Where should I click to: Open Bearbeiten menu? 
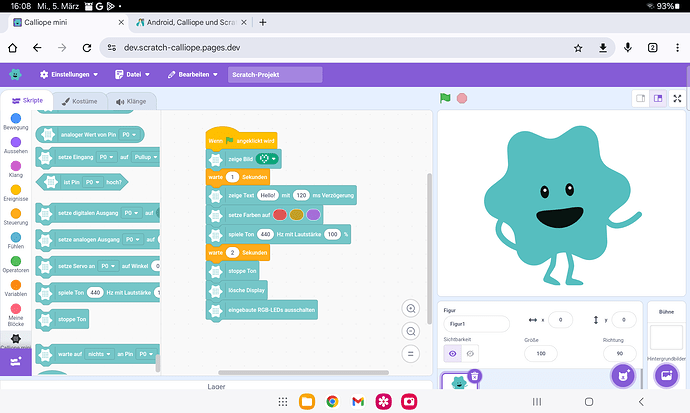[192, 74]
